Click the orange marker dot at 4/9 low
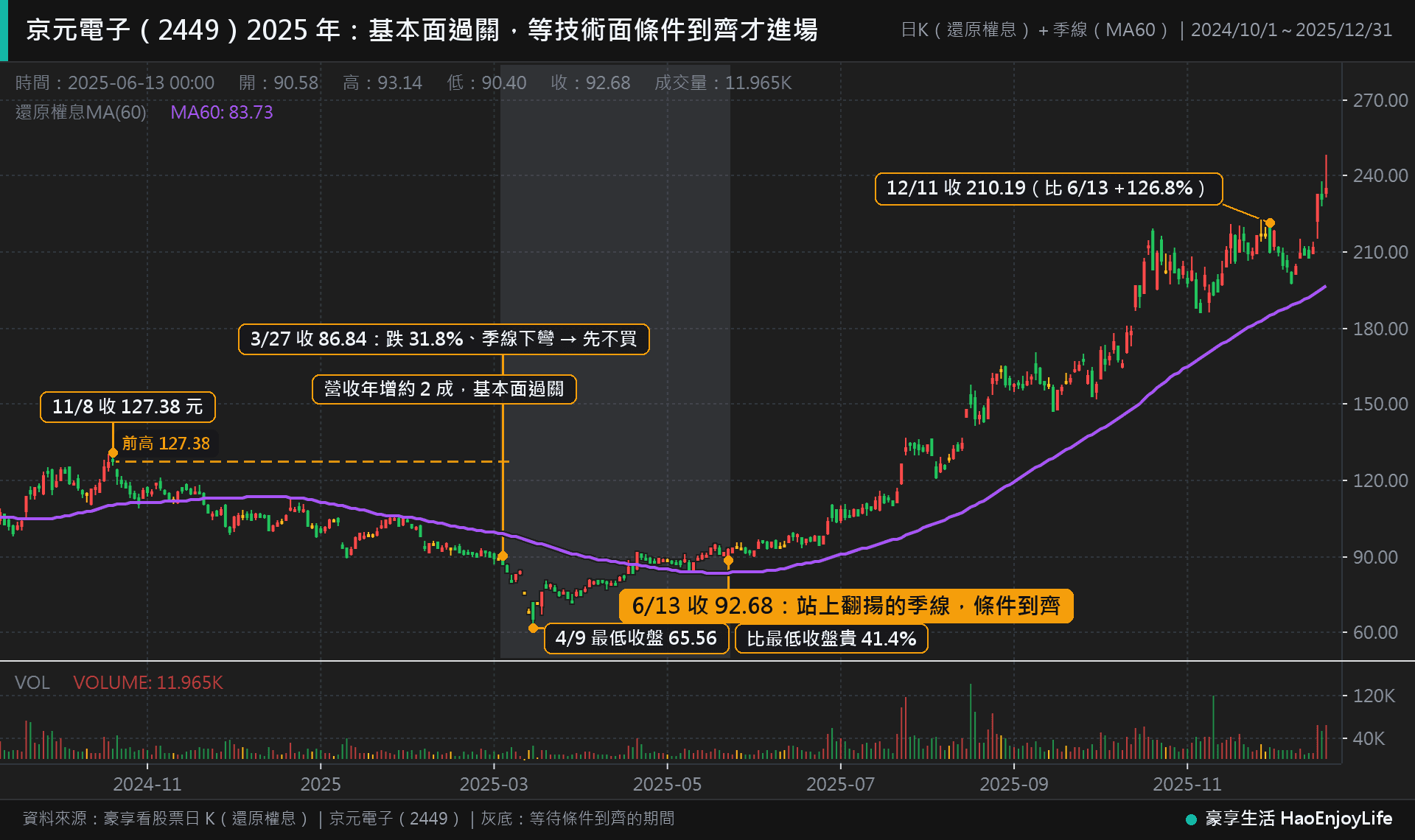The image size is (1415, 840). [x=533, y=628]
